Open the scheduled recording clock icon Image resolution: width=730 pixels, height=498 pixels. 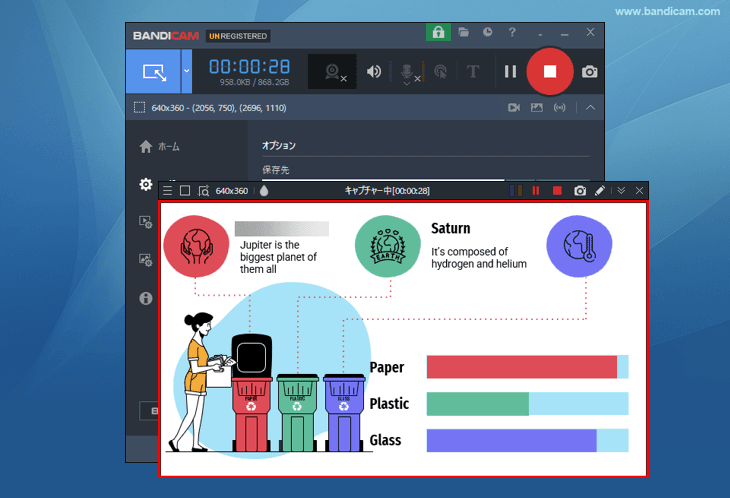coord(488,33)
